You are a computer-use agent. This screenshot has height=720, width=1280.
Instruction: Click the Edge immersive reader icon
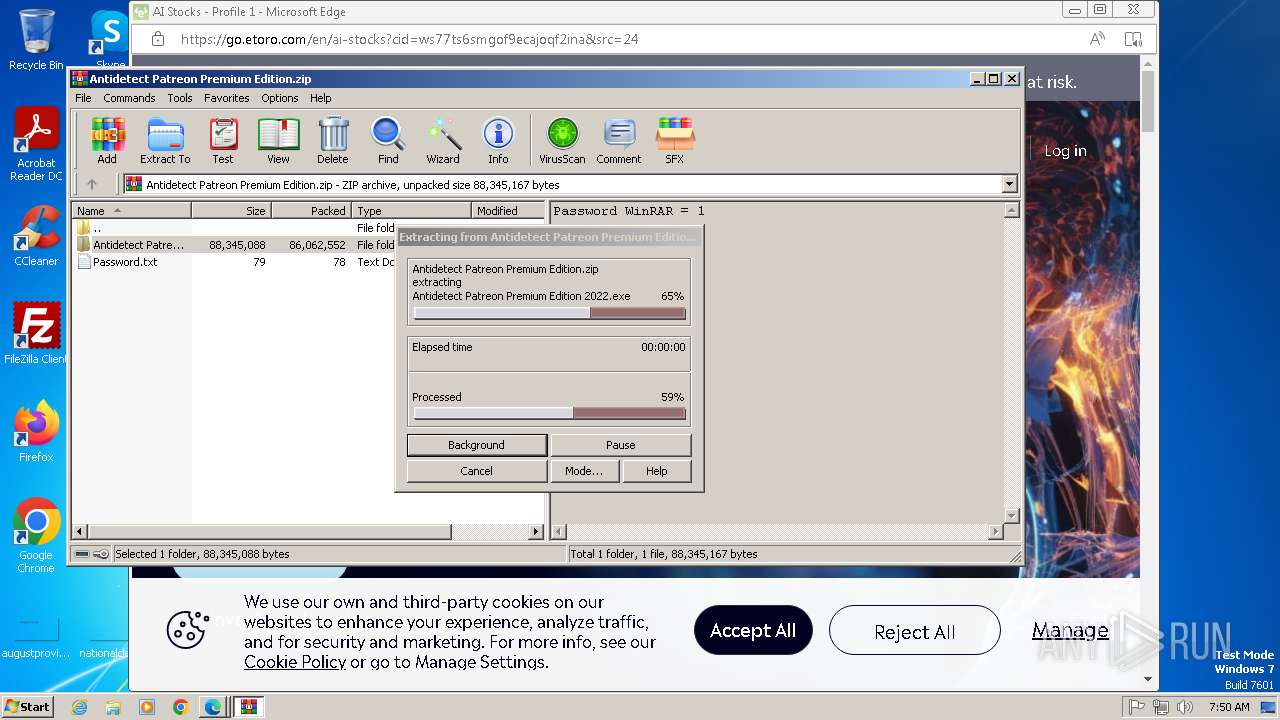(1133, 39)
